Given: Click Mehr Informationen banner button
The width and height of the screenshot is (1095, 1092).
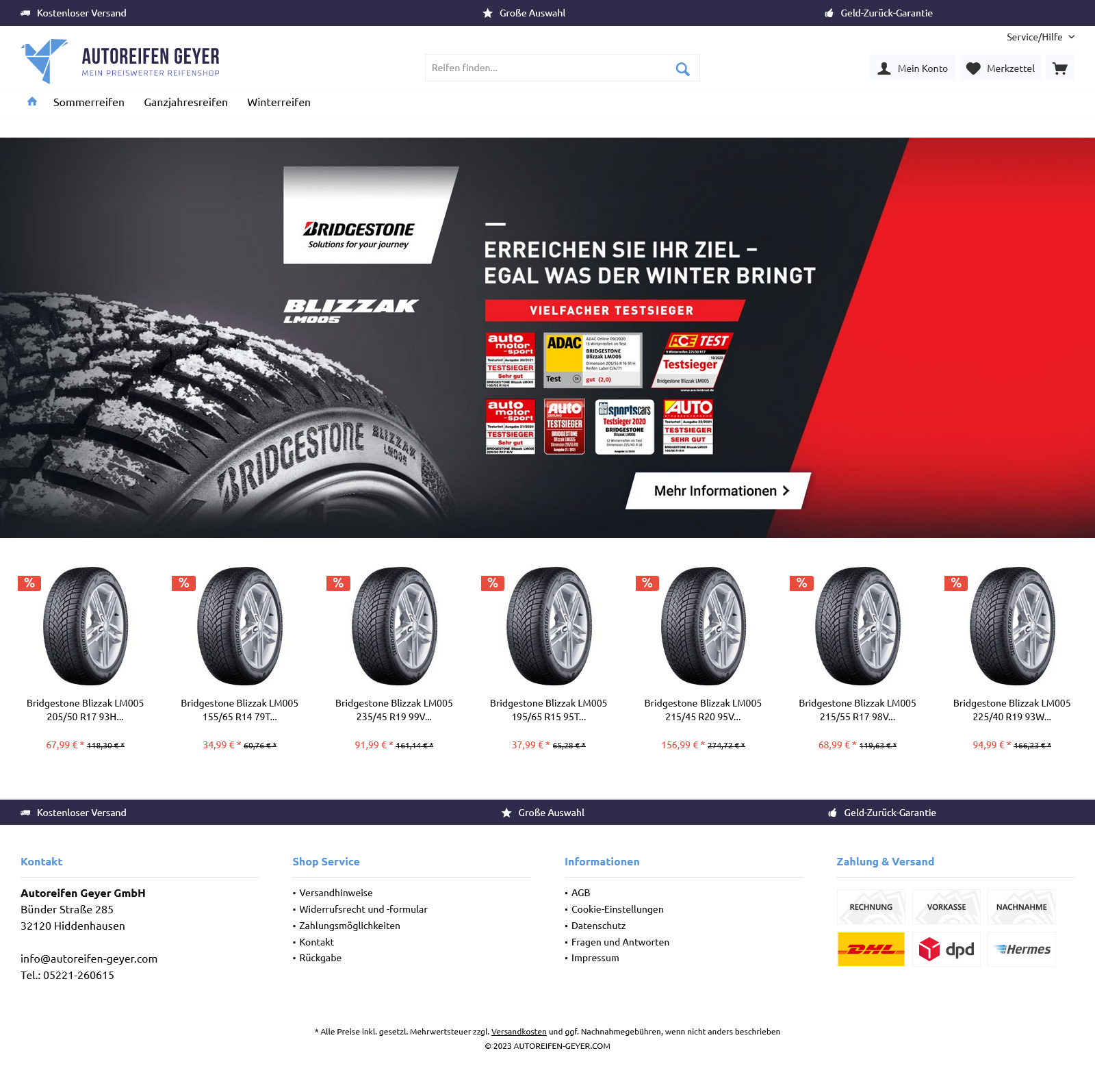Looking at the screenshot, I should (x=719, y=491).
